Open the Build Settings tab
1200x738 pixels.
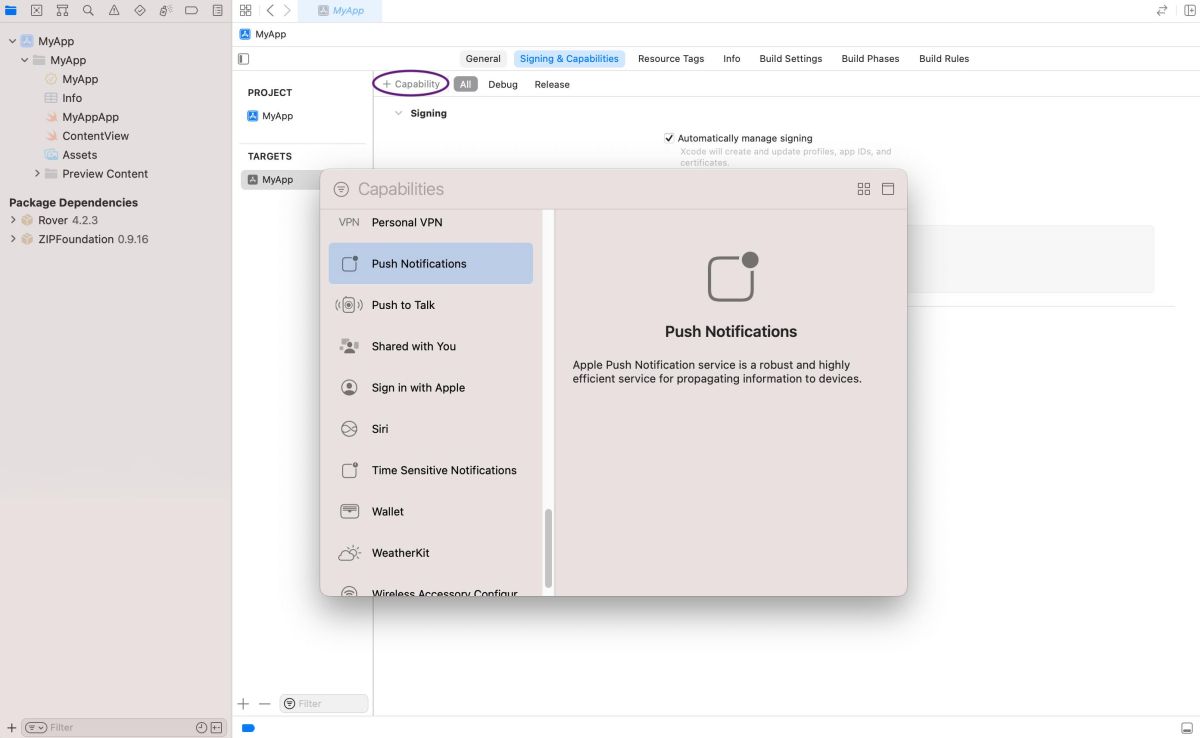click(790, 59)
